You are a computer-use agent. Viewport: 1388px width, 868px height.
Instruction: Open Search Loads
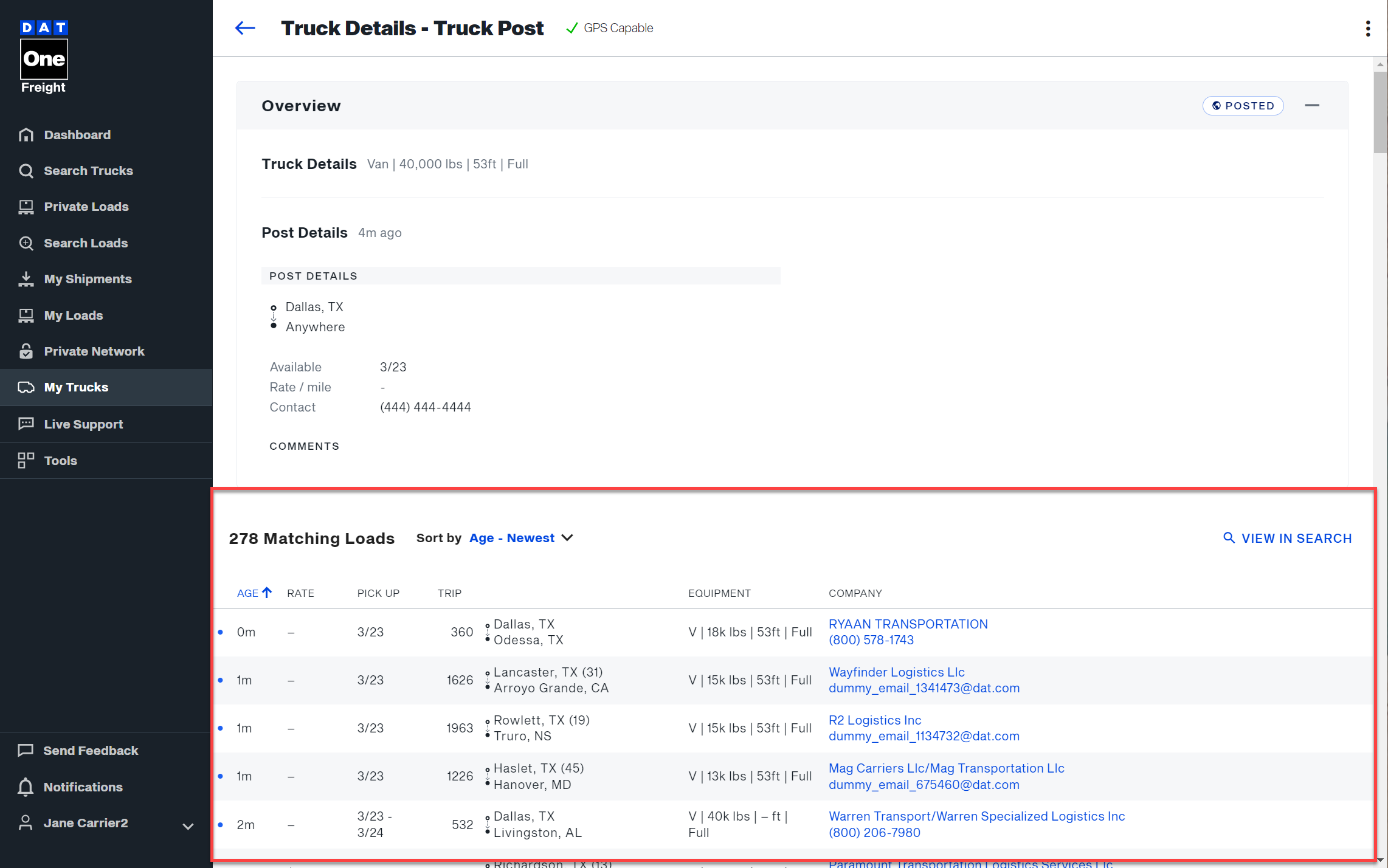click(x=86, y=243)
